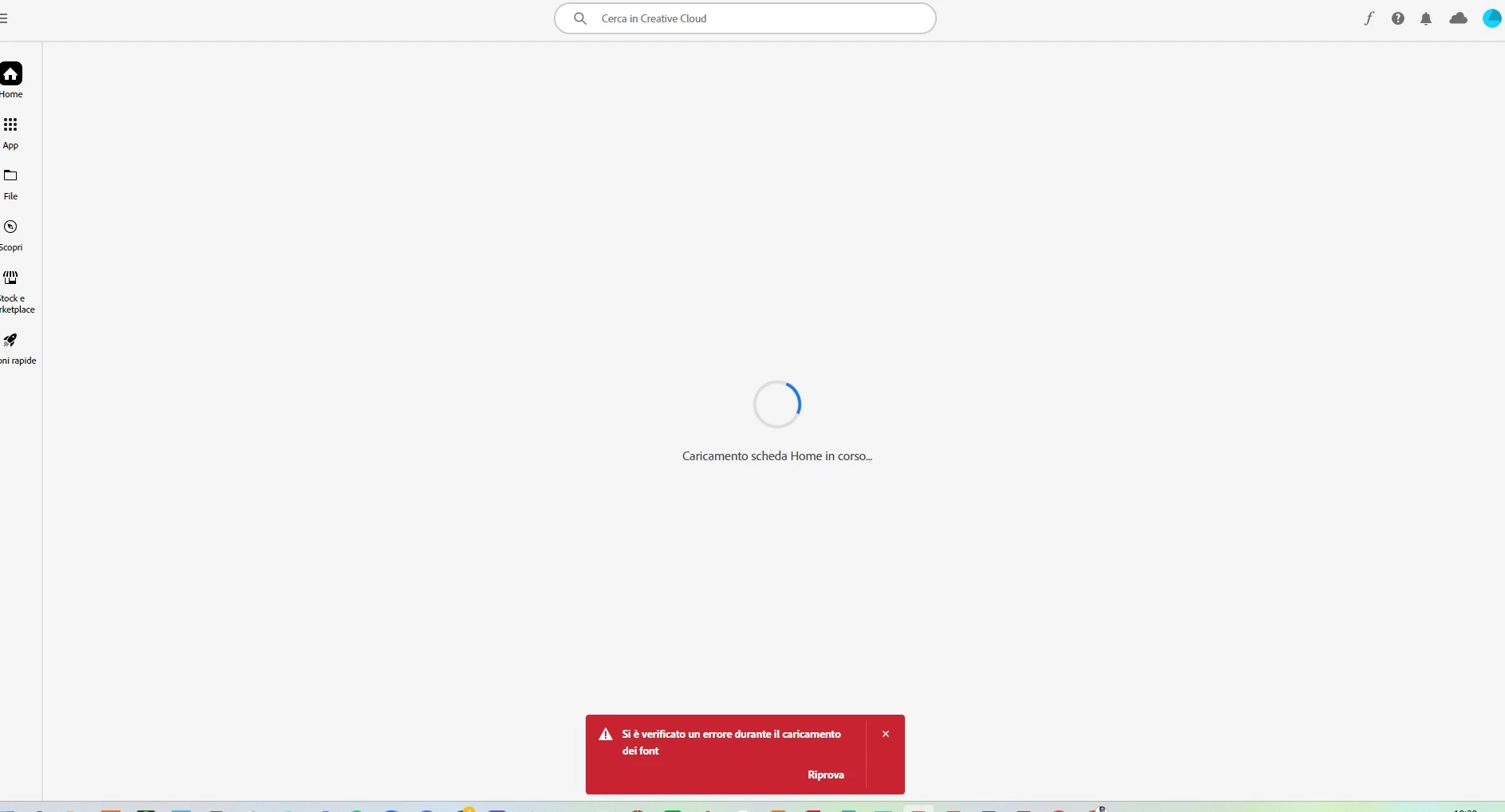Open the Adobe Fonts icon
The image size is (1505, 812).
pos(1369,18)
